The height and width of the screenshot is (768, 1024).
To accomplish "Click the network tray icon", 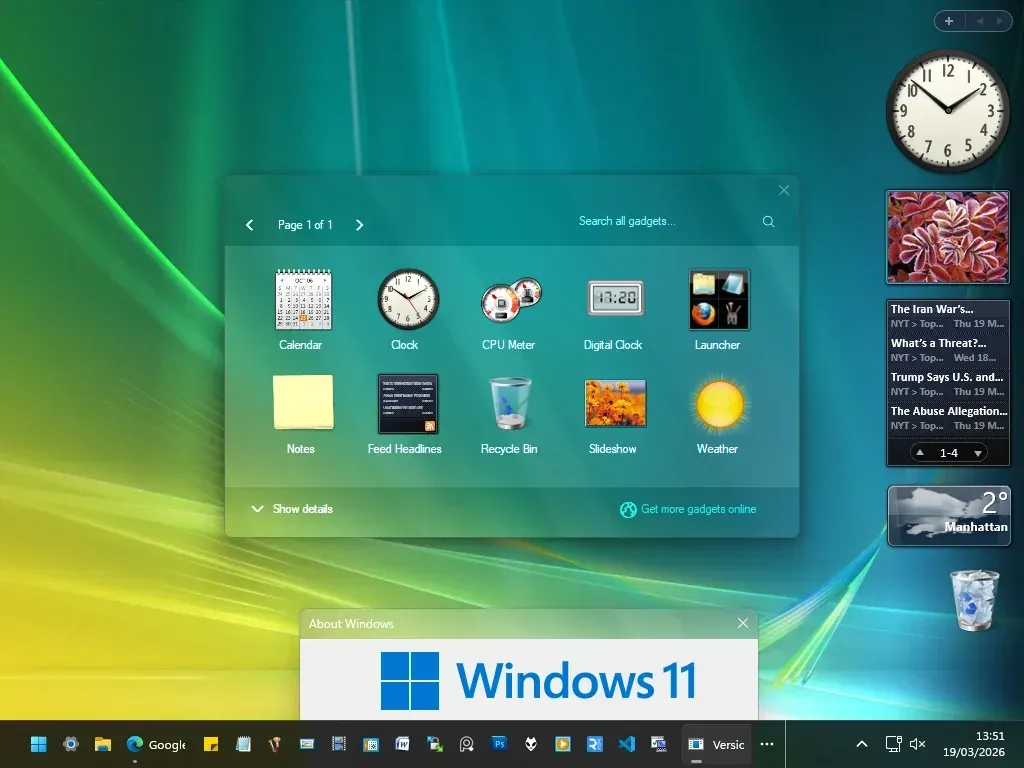I will 893,744.
